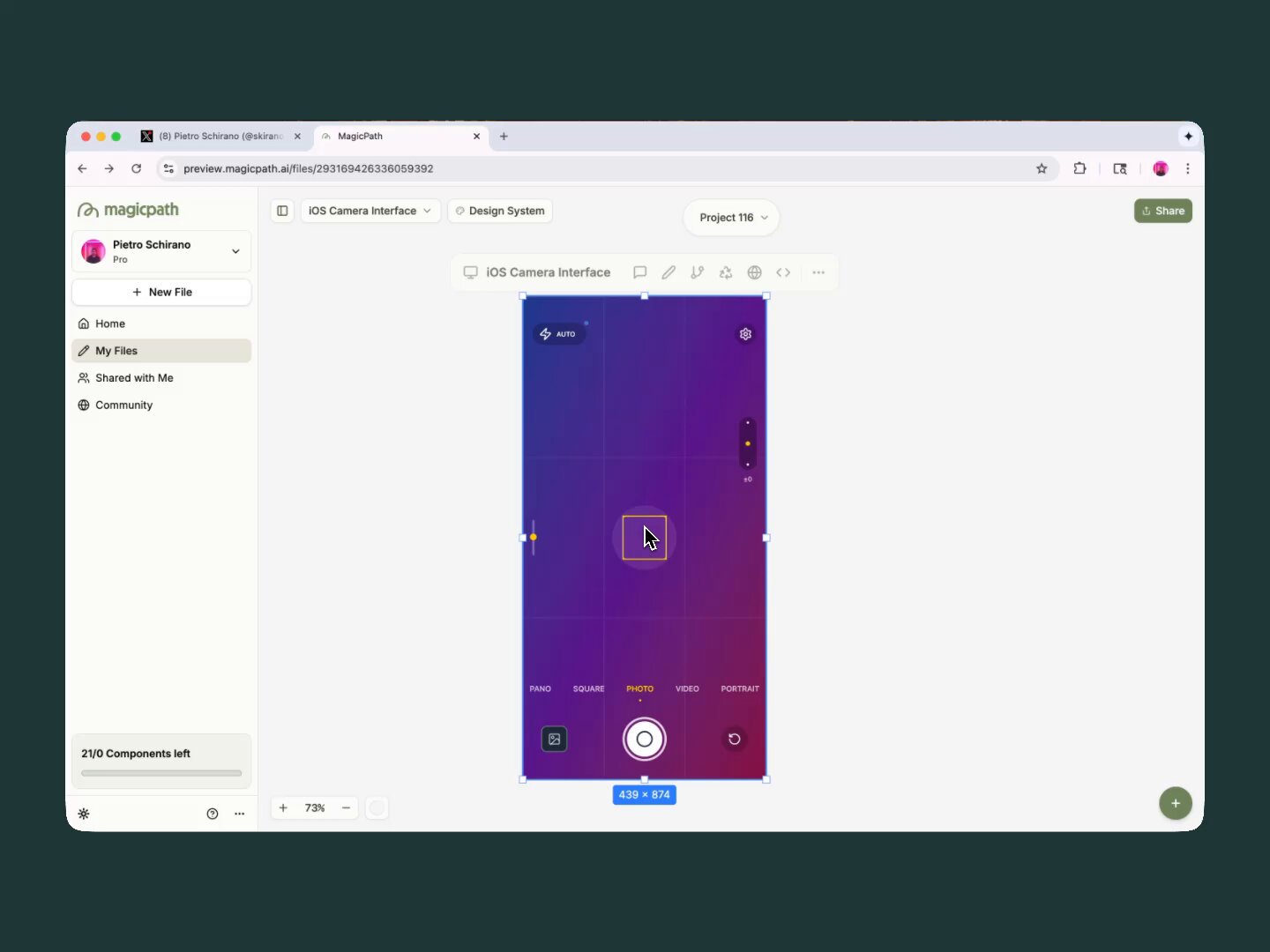The width and height of the screenshot is (1270, 952).
Task: Select the PANO camera mode
Action: 541,688
